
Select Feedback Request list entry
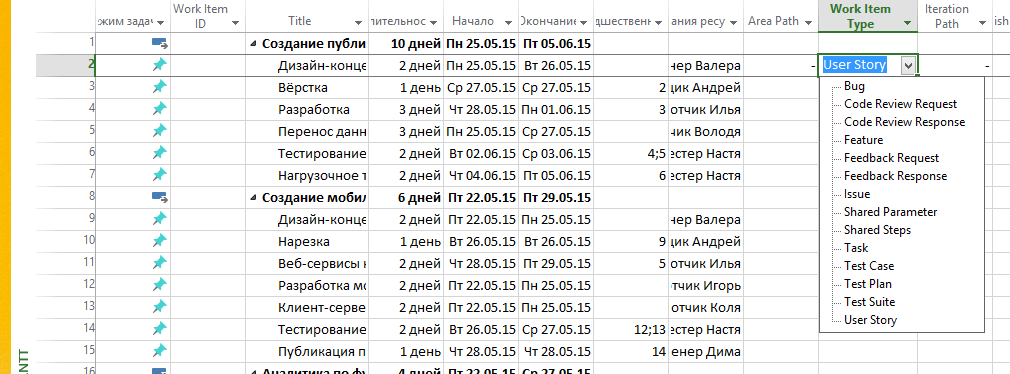891,158
